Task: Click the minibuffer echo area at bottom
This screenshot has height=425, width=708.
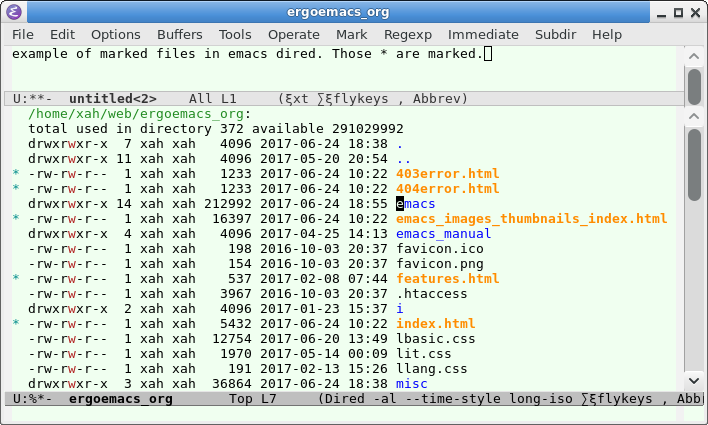Action: (343, 414)
